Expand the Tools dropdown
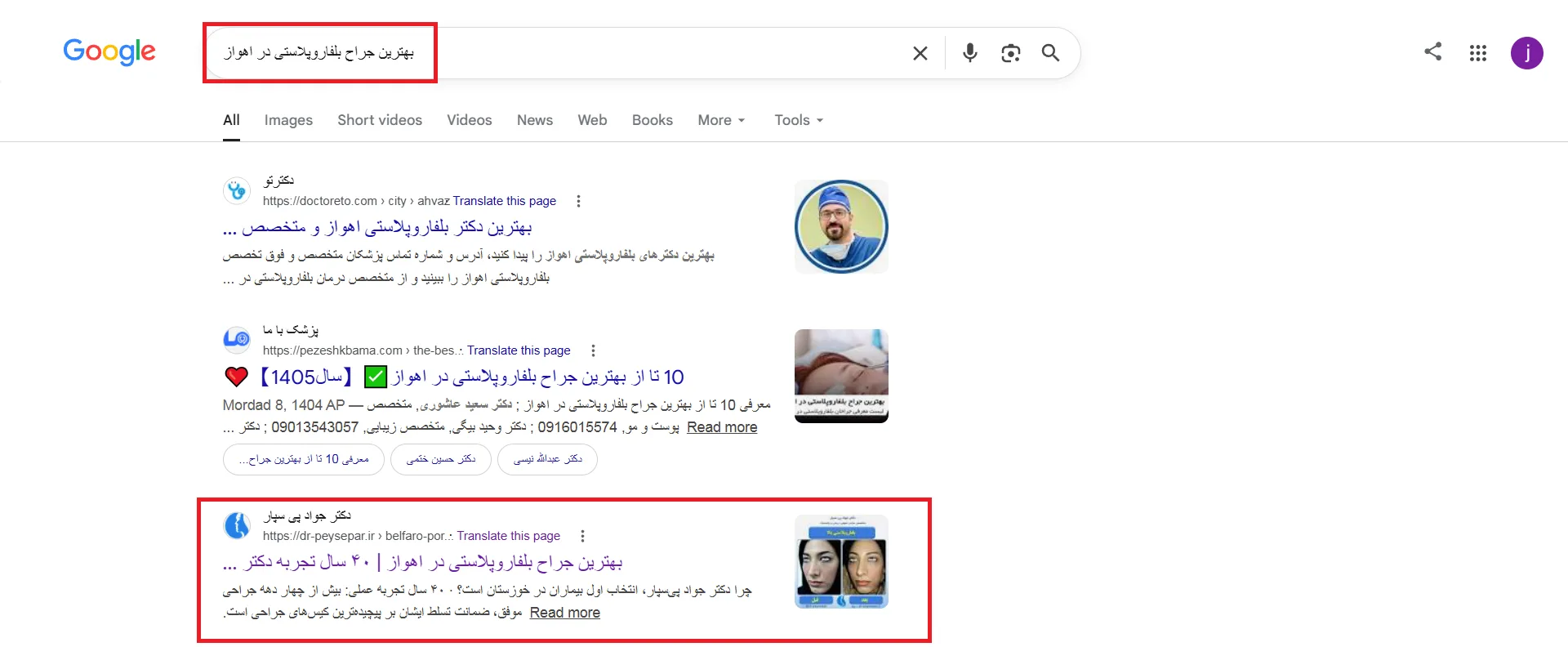The height and width of the screenshot is (647, 1568). tap(799, 120)
